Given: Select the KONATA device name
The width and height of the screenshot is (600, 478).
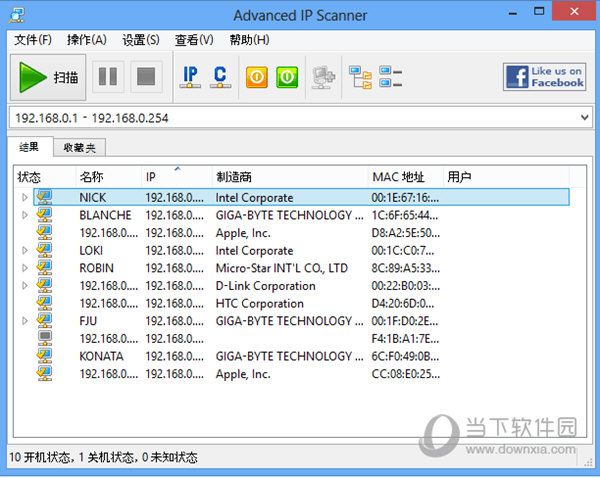Looking at the screenshot, I should [101, 356].
